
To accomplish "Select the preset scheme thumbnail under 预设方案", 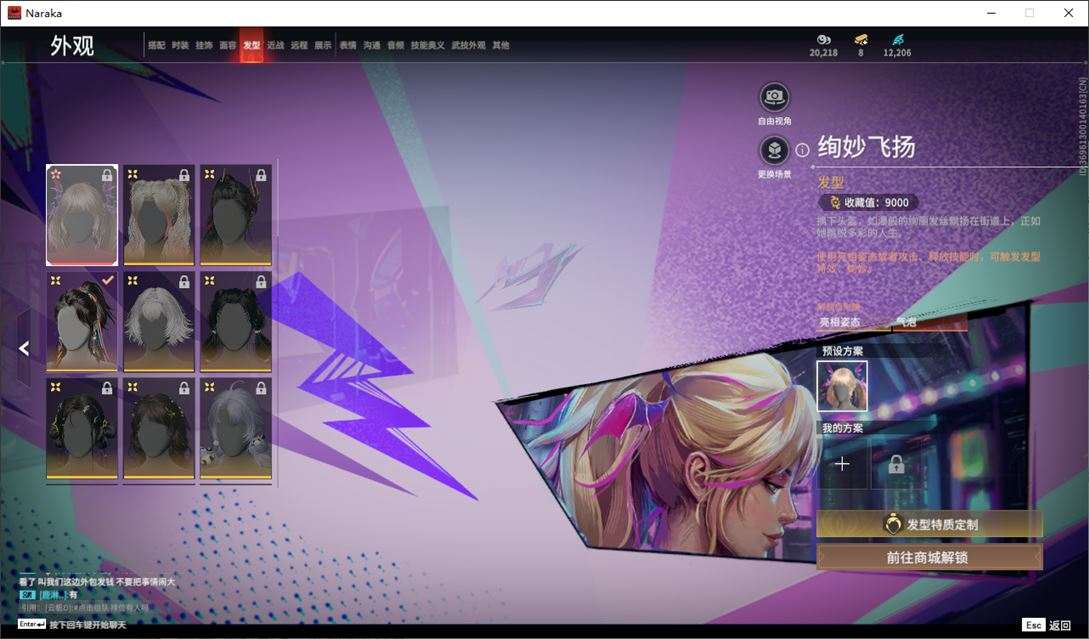I will tap(842, 386).
